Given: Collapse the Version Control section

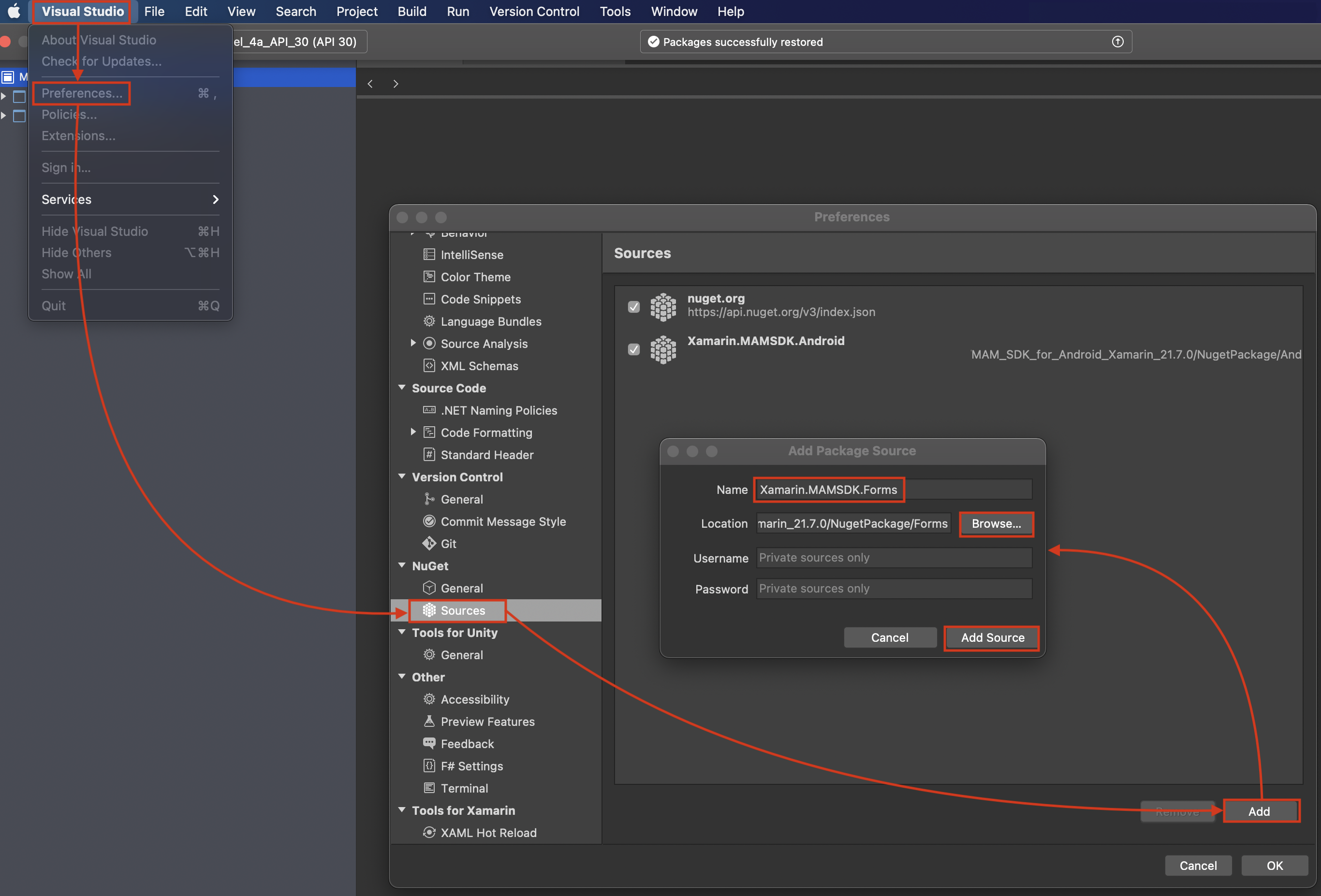Looking at the screenshot, I should pos(402,477).
